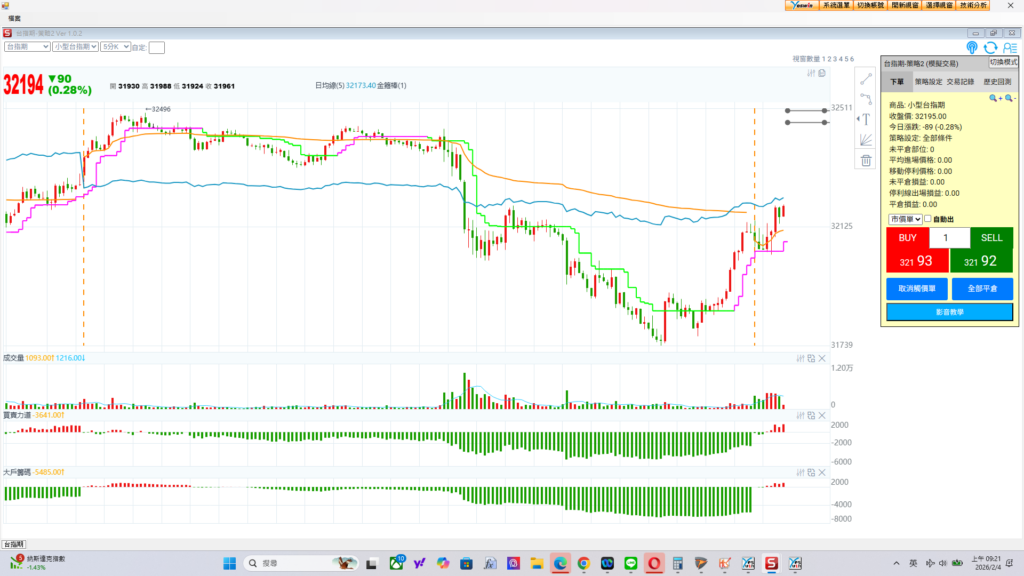Select the text annotation tool

point(866,118)
